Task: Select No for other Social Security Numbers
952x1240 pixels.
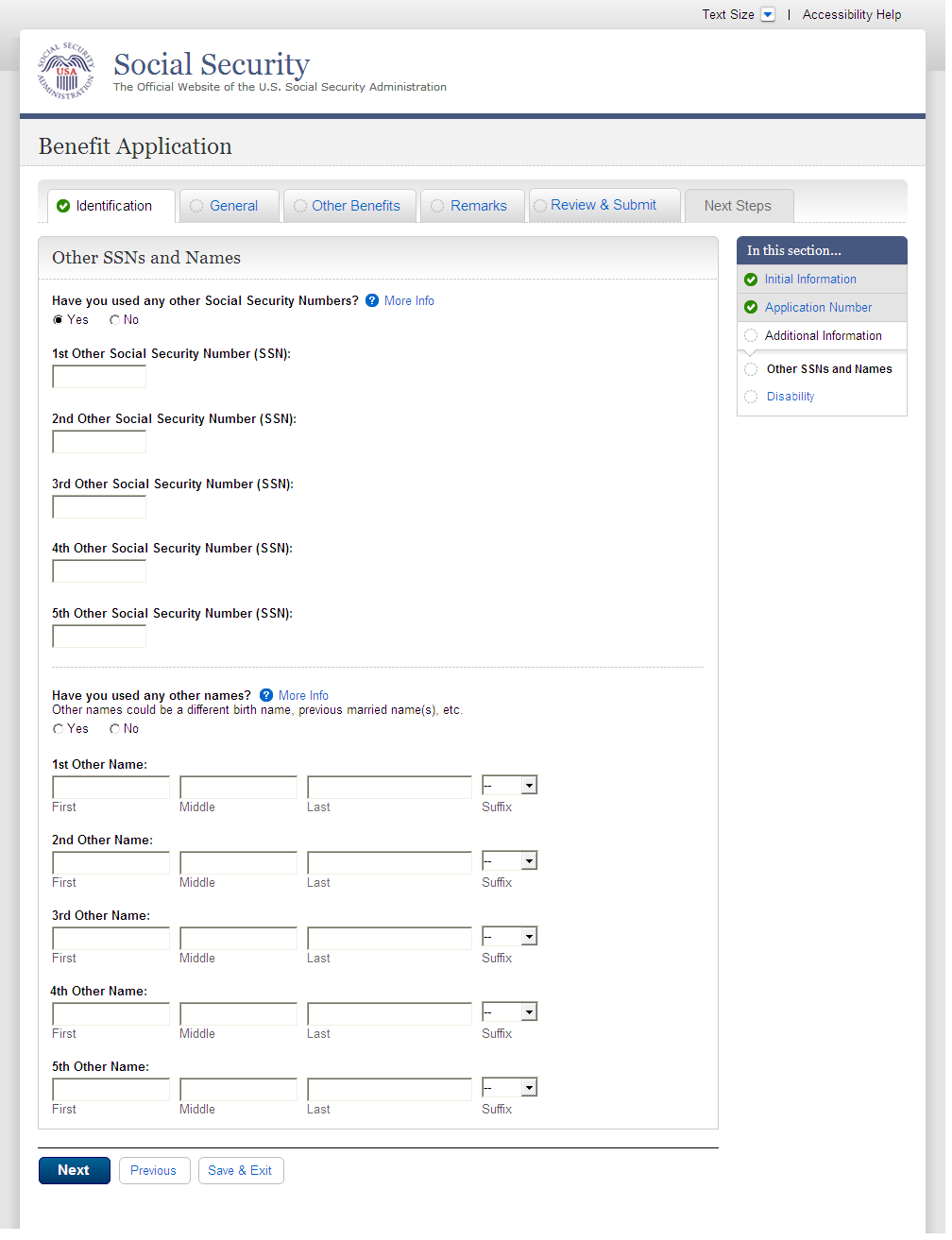Action: pos(114,321)
